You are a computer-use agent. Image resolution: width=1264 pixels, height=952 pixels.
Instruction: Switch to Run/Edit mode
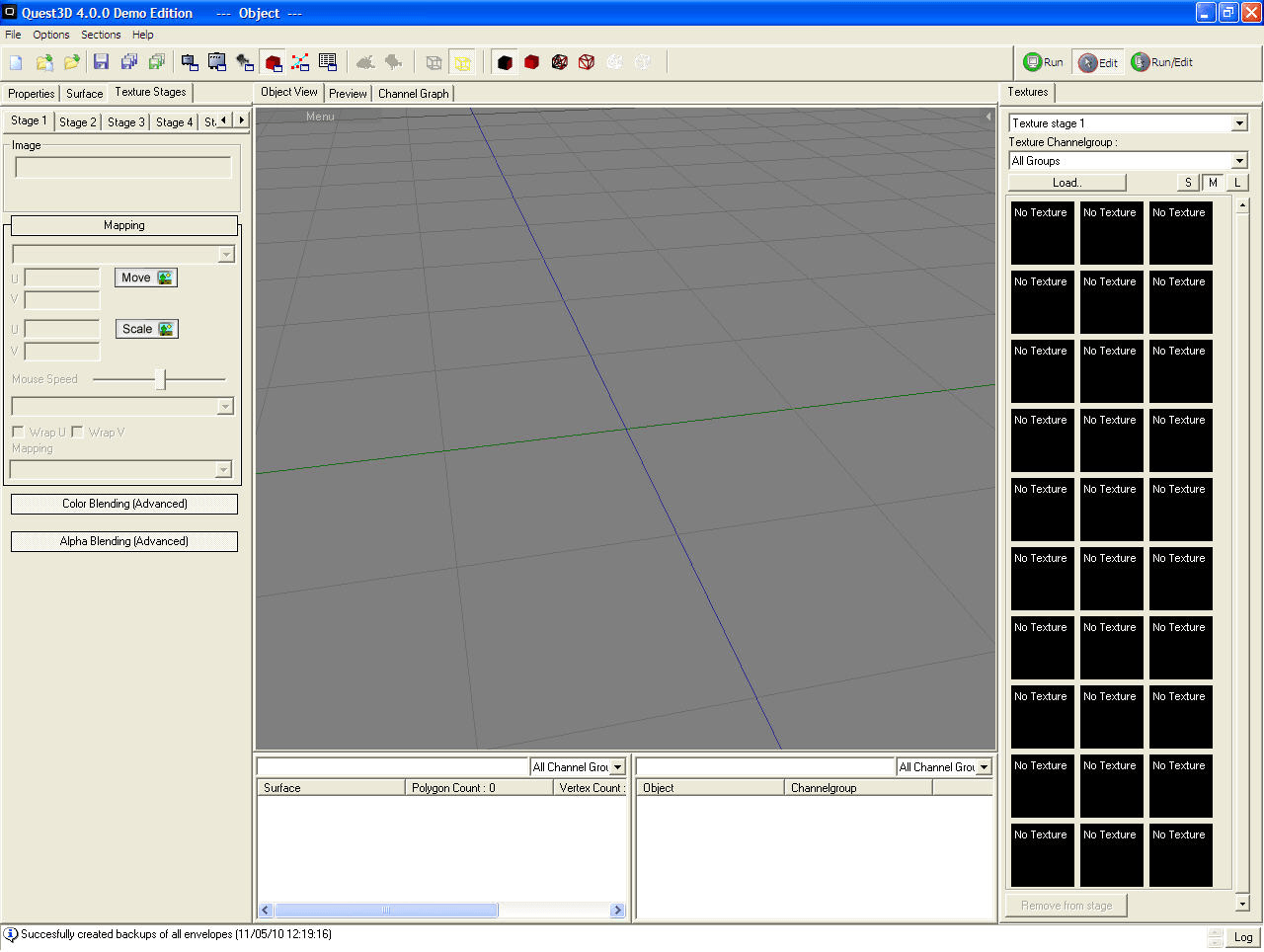coord(1162,62)
